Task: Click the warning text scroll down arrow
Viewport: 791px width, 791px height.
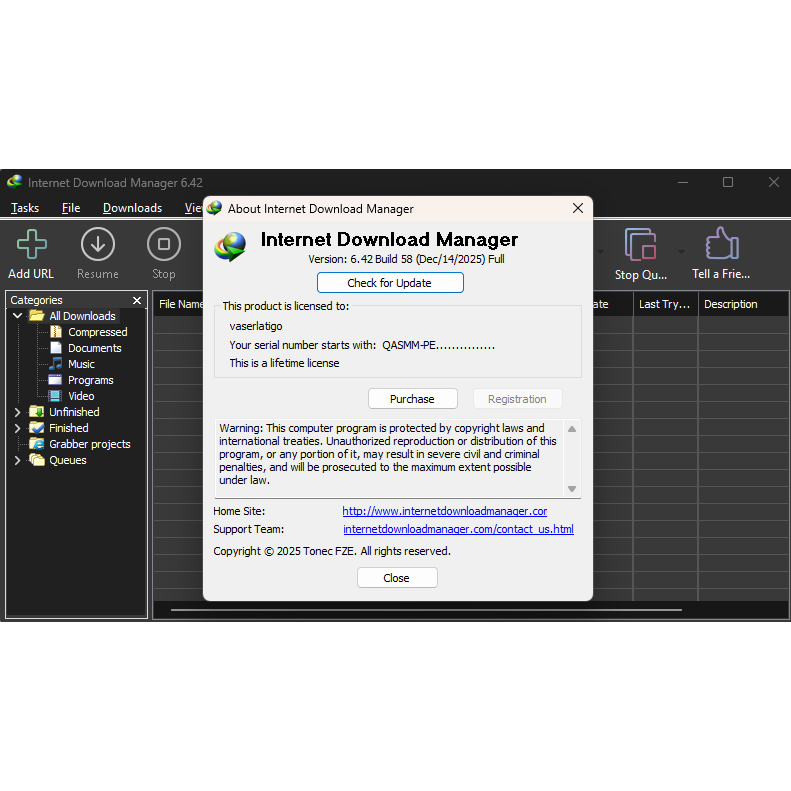Action: click(572, 489)
